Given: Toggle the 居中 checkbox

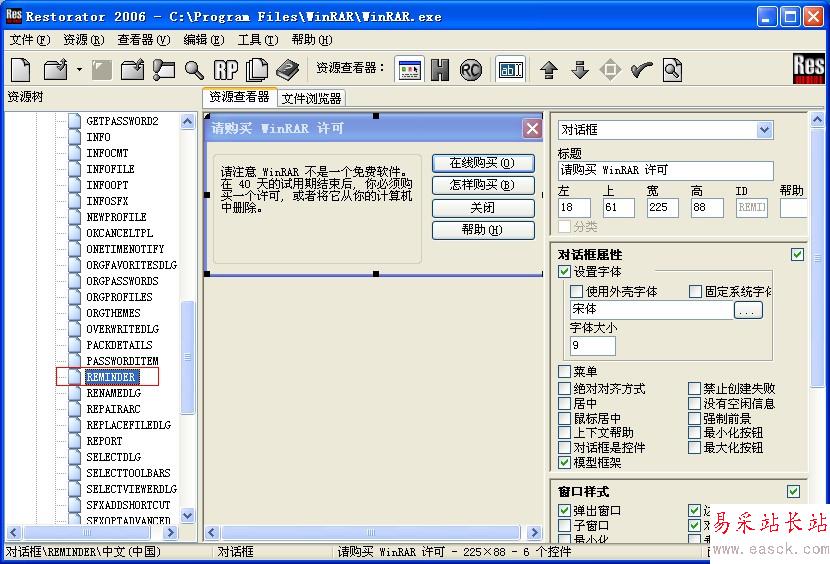Looking at the screenshot, I should point(564,404).
